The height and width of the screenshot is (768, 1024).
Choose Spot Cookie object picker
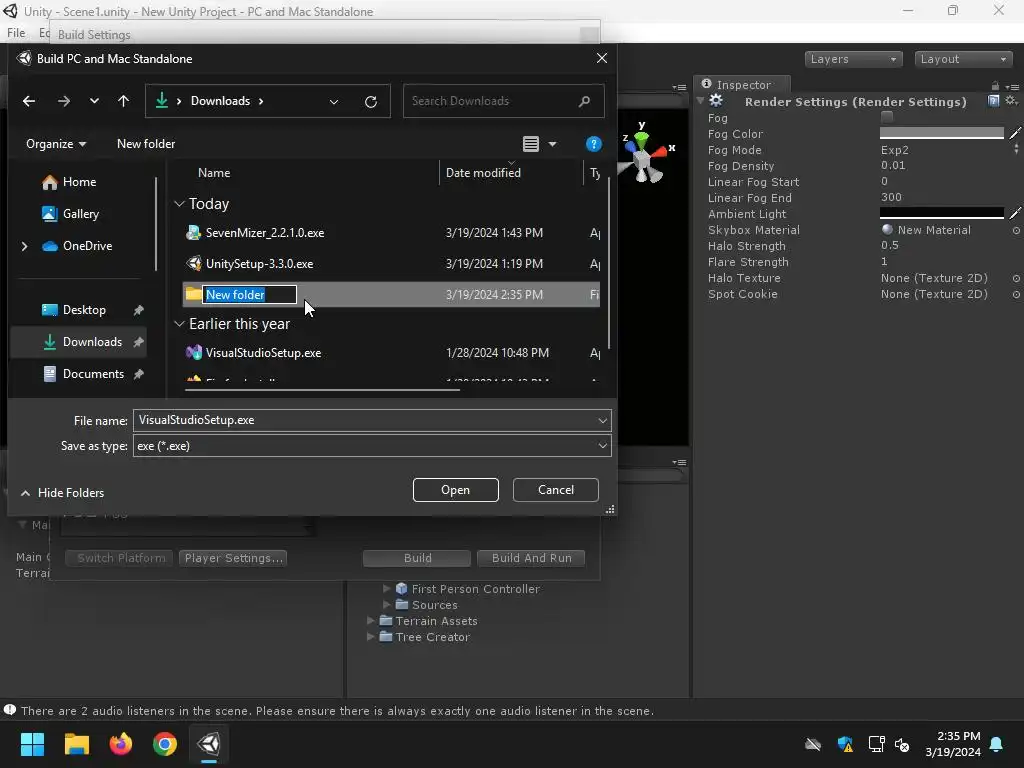click(x=1016, y=295)
